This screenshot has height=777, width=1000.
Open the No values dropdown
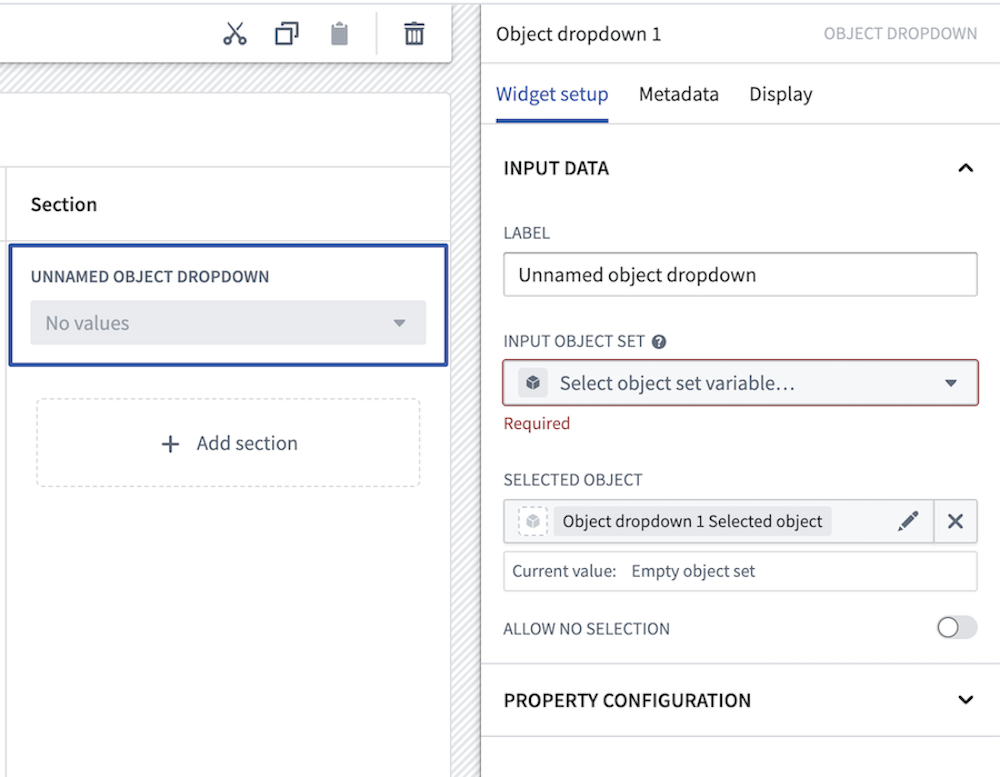[x=228, y=323]
